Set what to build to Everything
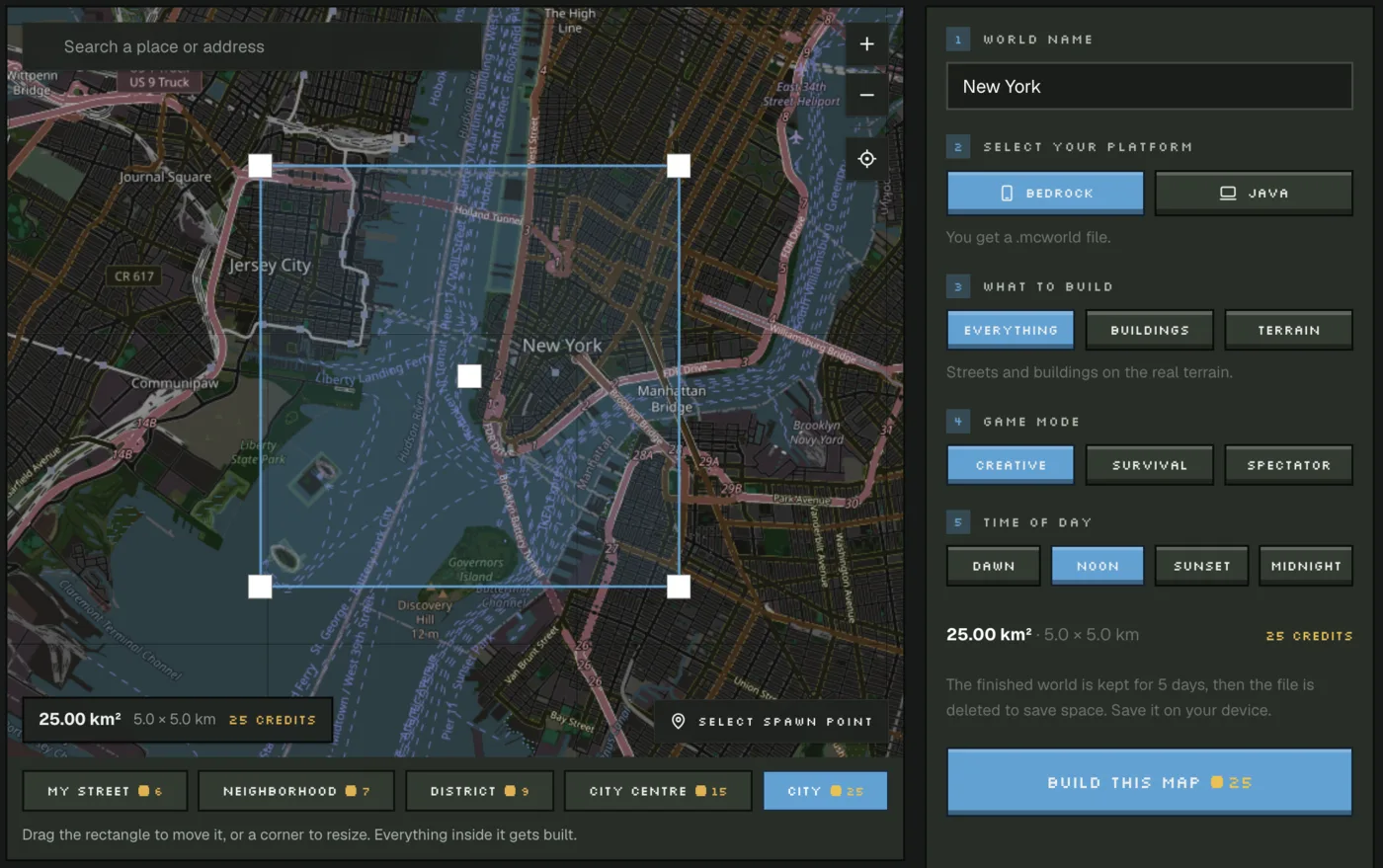The width and height of the screenshot is (1383, 868). [1011, 331]
